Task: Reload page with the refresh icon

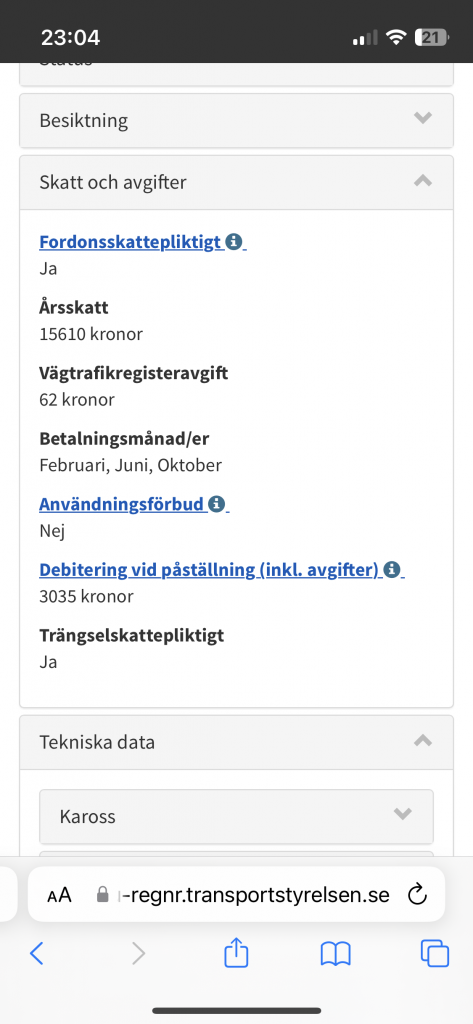Action: [417, 894]
